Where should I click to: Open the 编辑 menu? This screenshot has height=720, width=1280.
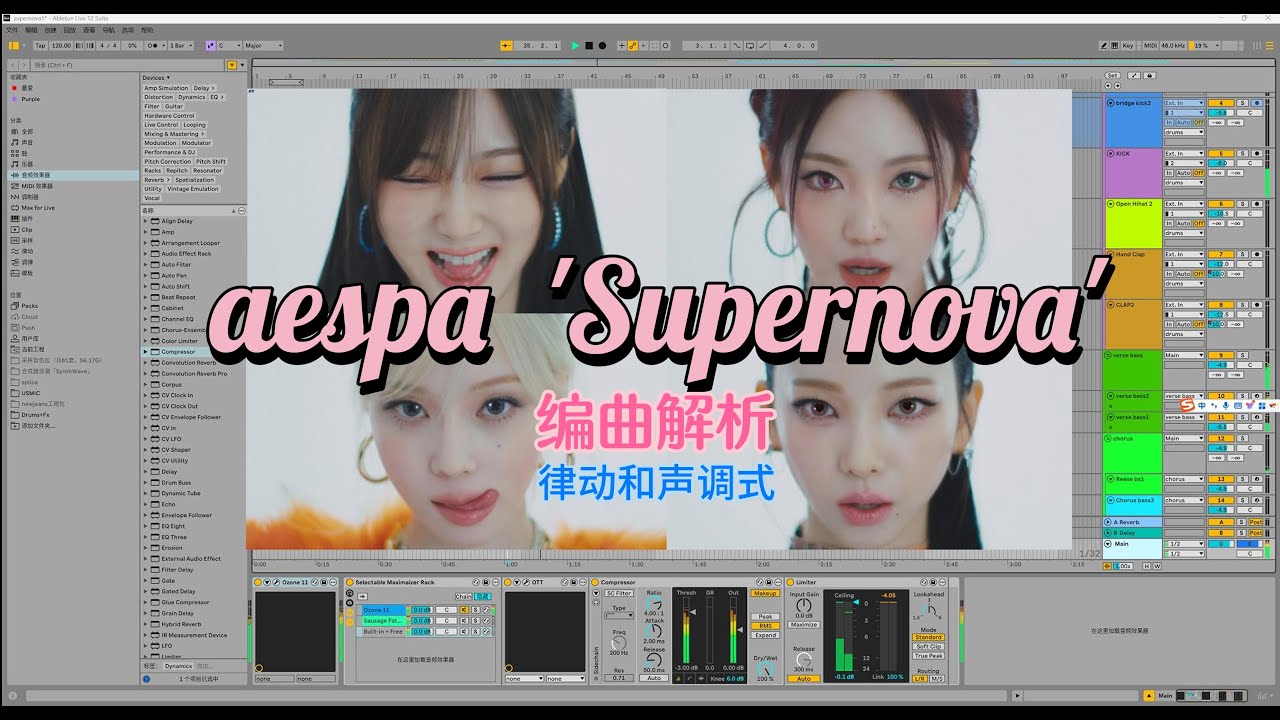tap(31, 31)
